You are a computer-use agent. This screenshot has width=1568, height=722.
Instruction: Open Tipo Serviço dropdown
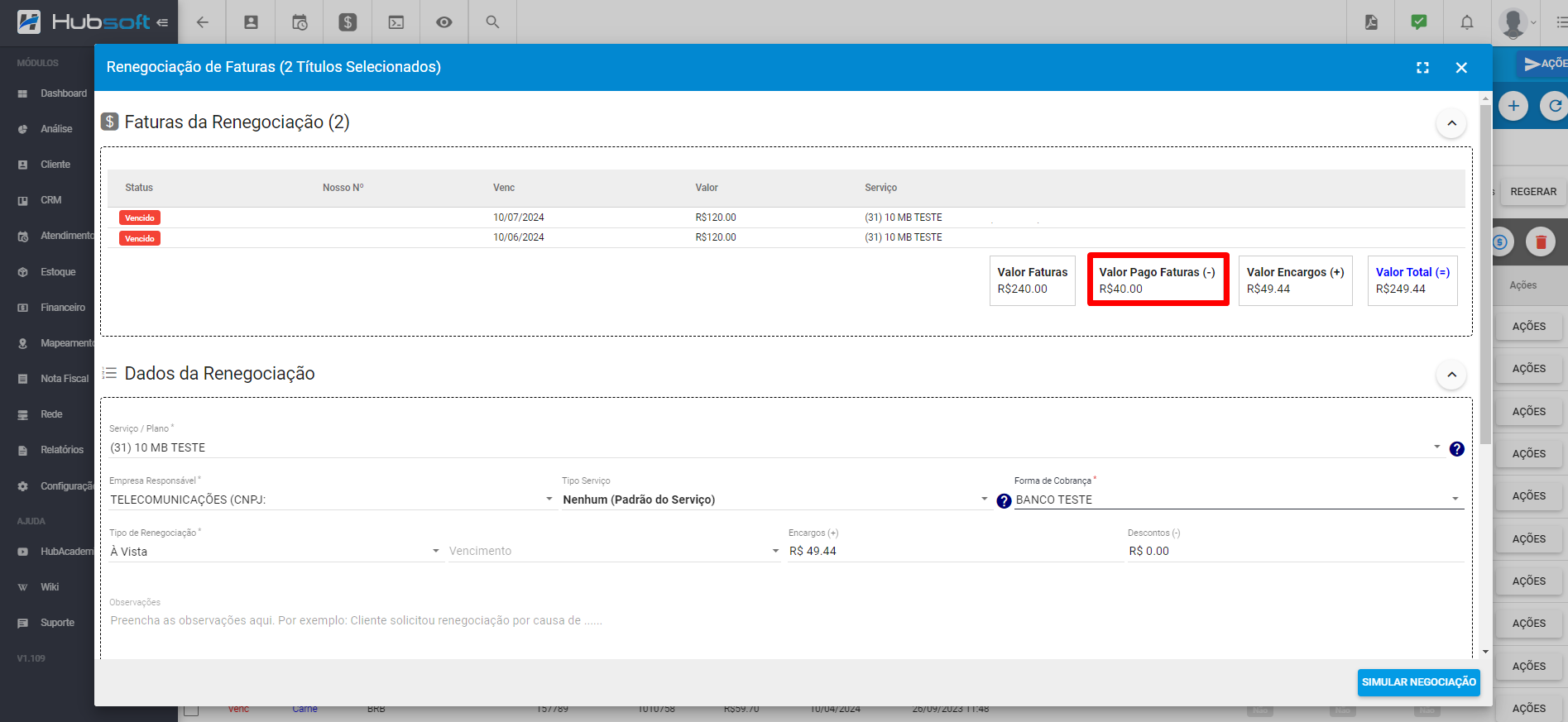coord(776,500)
